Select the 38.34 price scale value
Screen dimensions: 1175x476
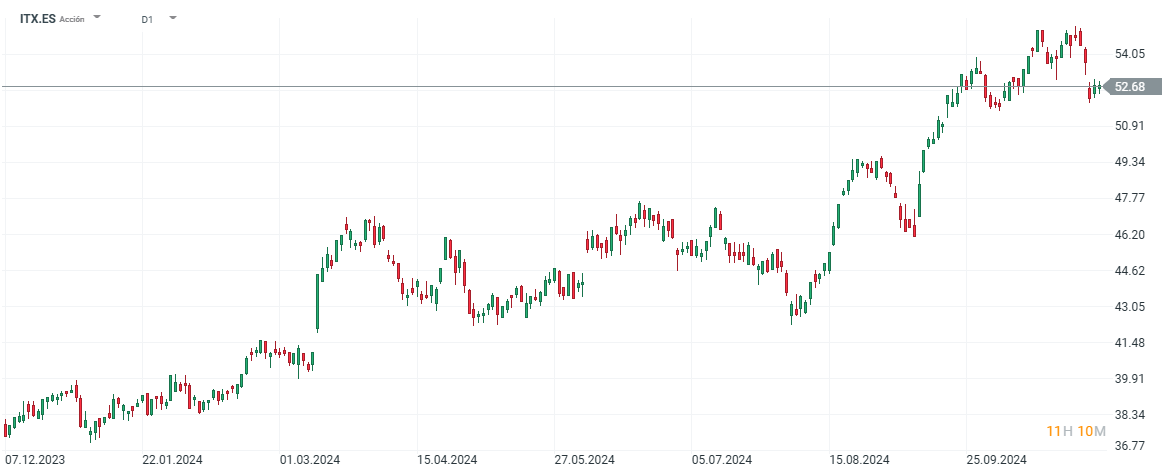[x=1130, y=415]
